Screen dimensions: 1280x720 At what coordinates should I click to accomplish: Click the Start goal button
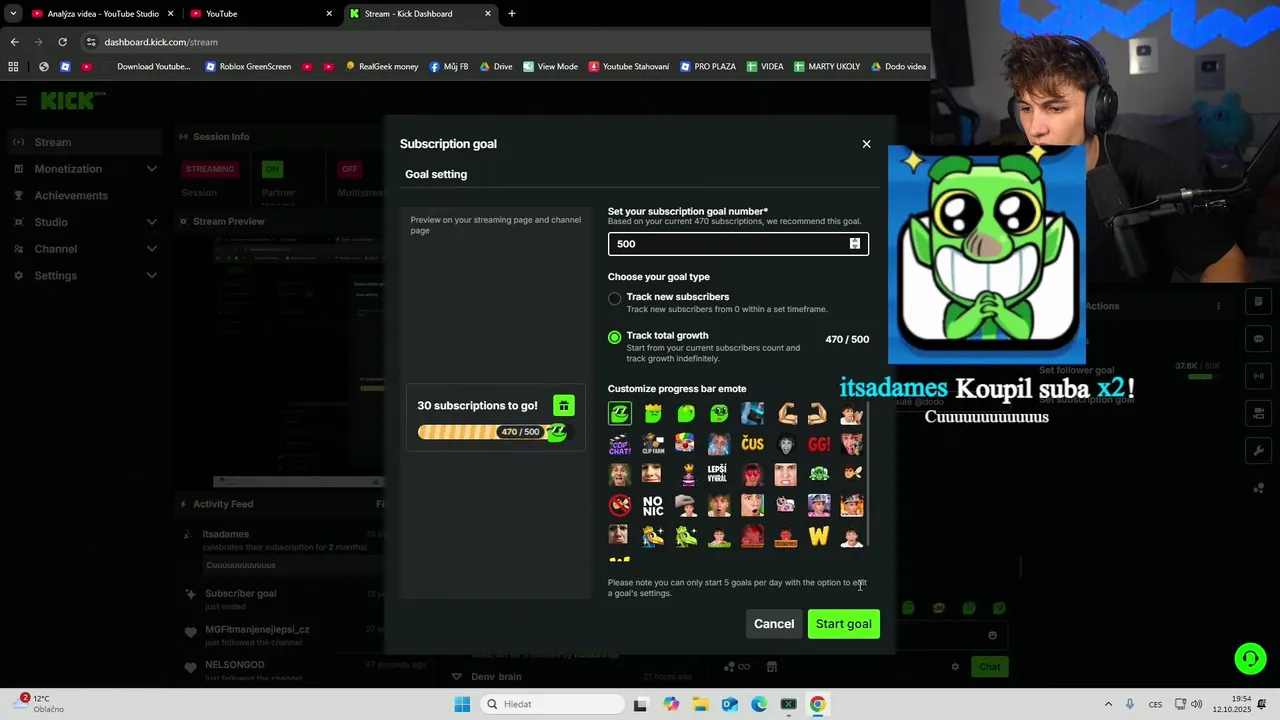(844, 624)
